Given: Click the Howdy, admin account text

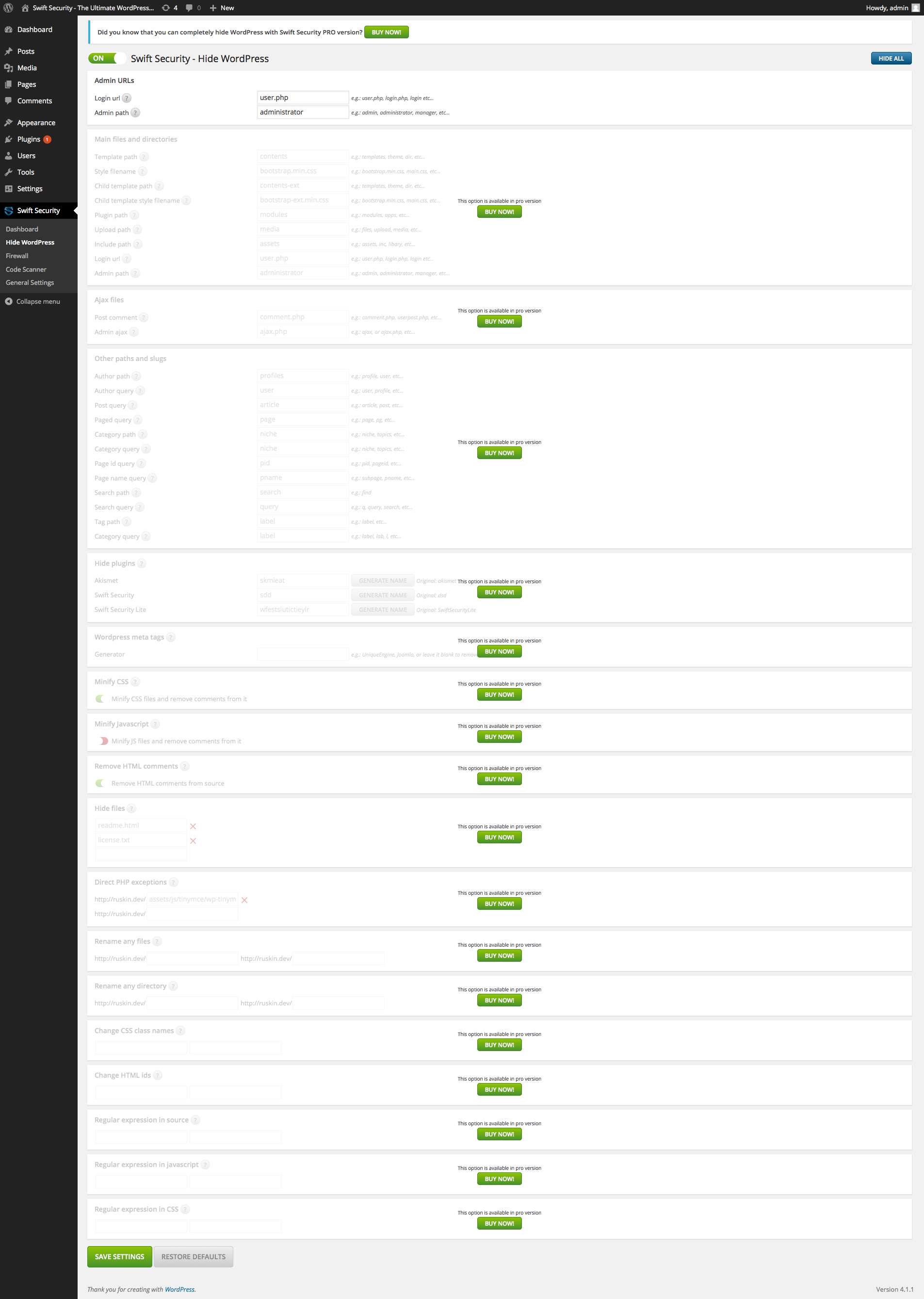Looking at the screenshot, I should coord(887,8).
